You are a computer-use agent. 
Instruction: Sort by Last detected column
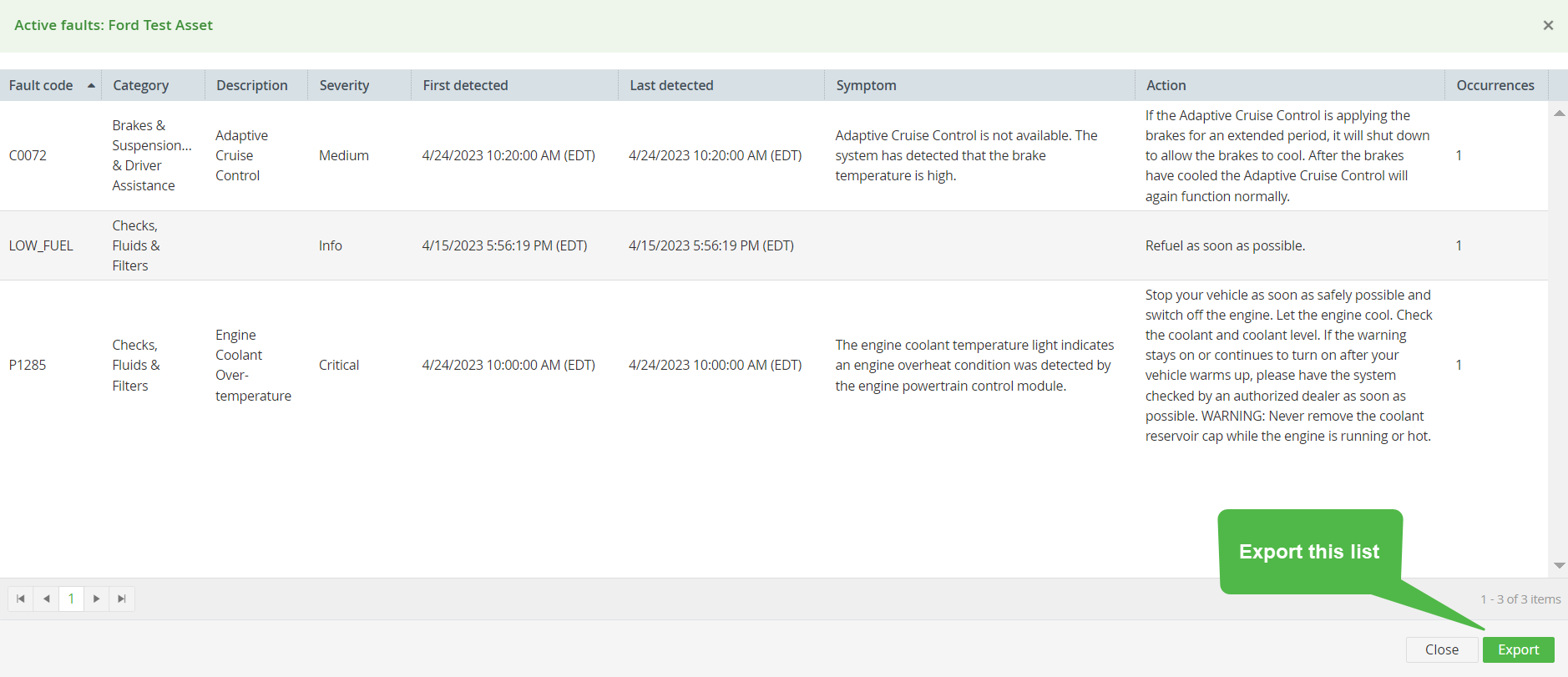[x=671, y=85]
